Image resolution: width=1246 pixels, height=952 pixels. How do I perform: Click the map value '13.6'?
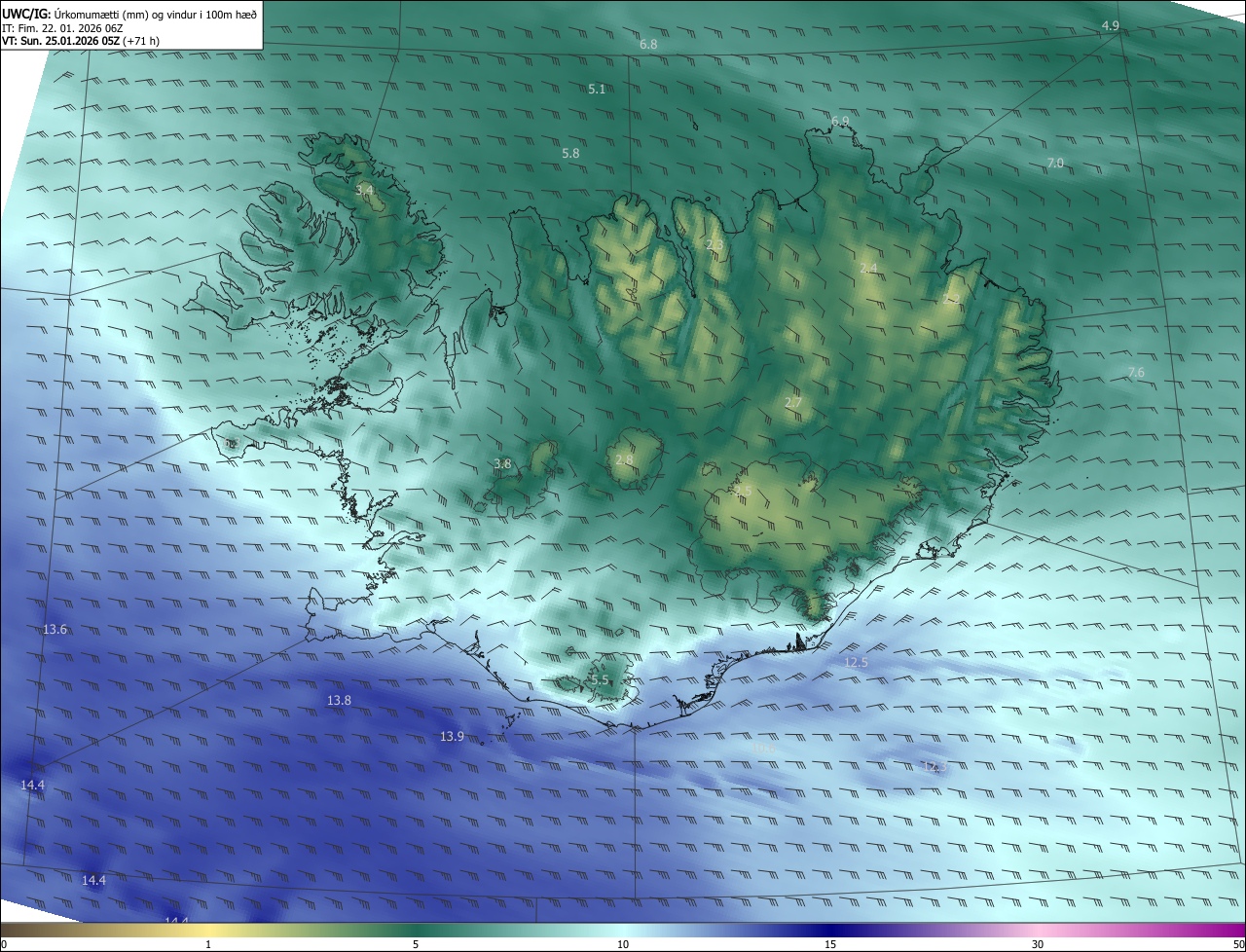55,630
